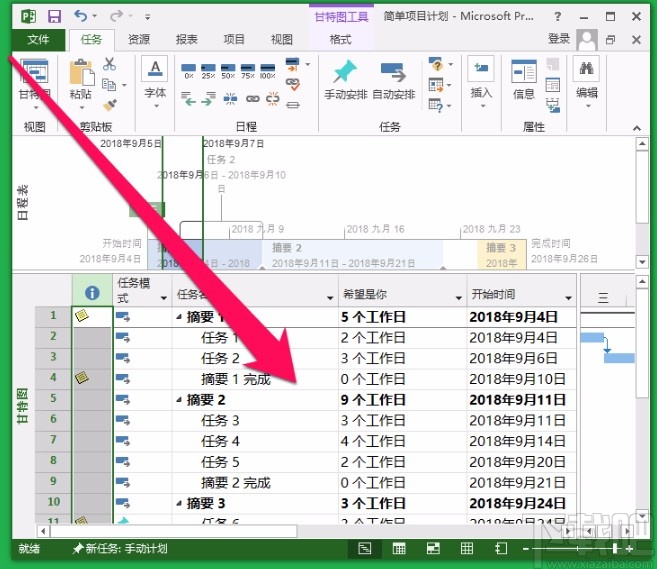
Task: Click the information indicator column header
Action: pyautogui.click(x=92, y=290)
